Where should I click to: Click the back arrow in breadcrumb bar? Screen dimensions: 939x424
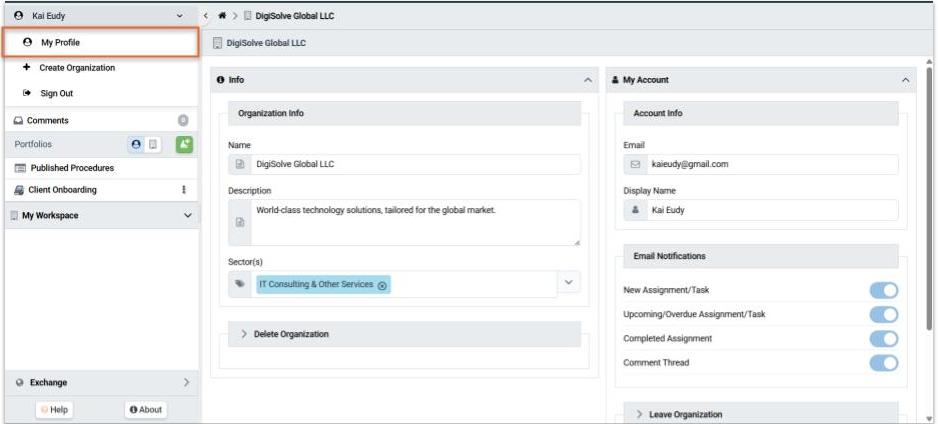[206, 16]
